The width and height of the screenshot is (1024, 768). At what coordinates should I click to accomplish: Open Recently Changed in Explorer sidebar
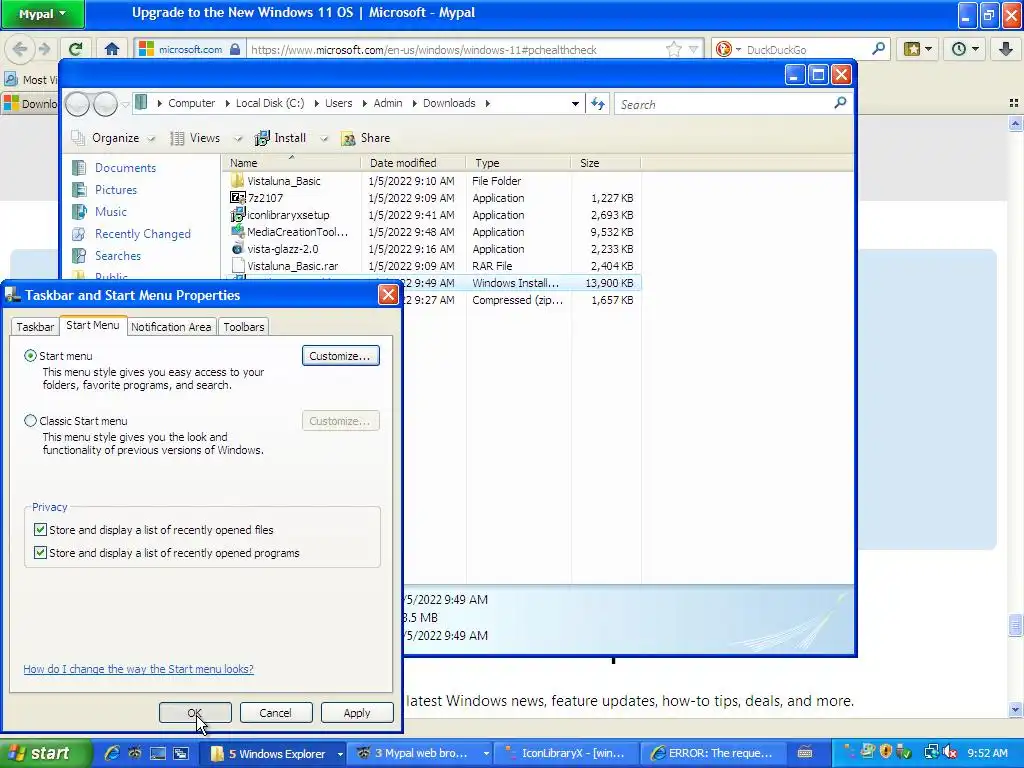(142, 234)
